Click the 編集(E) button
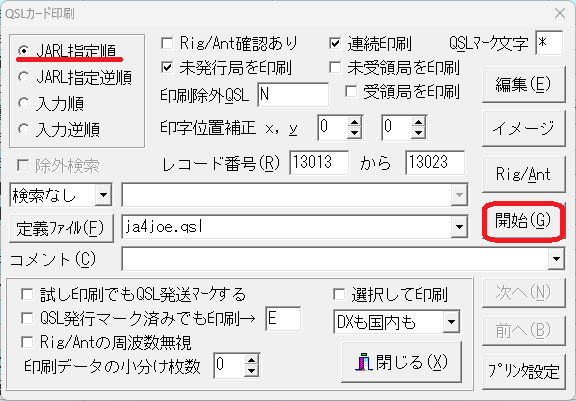The width and height of the screenshot is (576, 401). point(523,84)
